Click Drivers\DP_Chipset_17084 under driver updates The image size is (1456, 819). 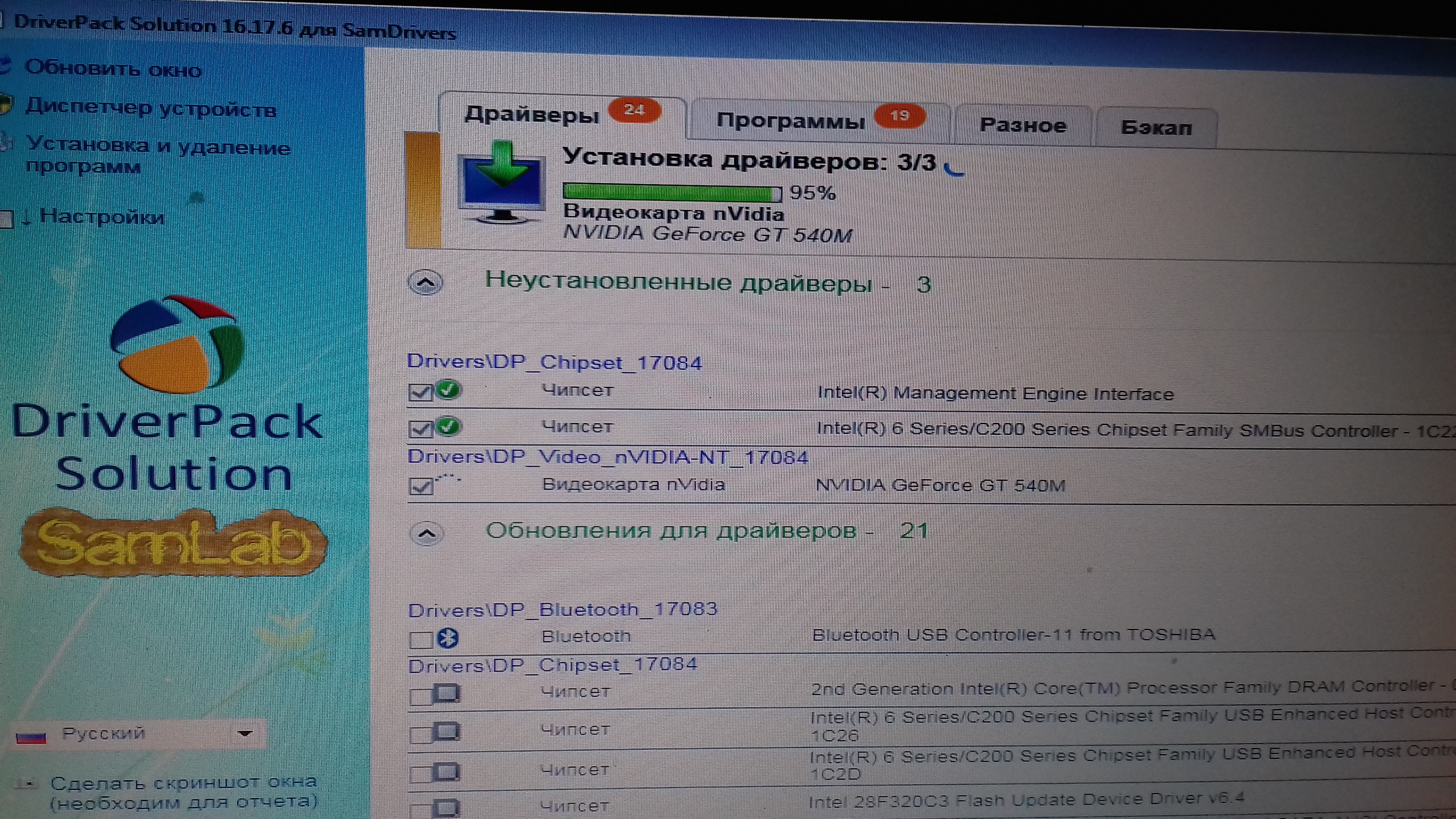click(x=553, y=665)
